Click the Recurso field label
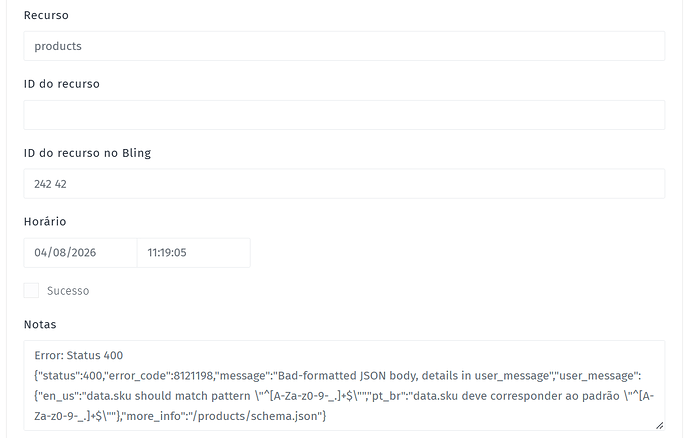This screenshot has height=438, width=690. (x=46, y=15)
